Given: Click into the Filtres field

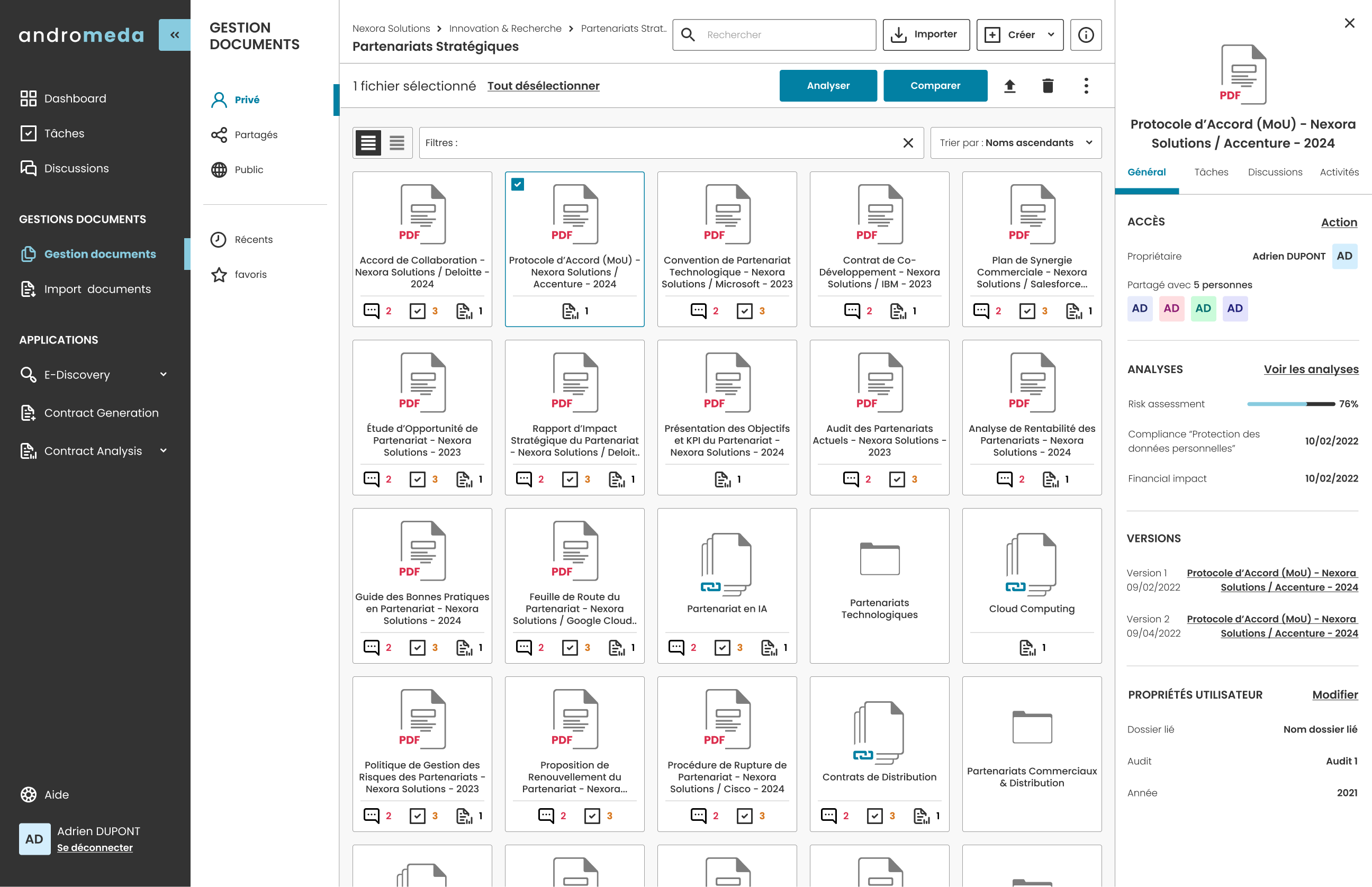Looking at the screenshot, I should (672, 142).
